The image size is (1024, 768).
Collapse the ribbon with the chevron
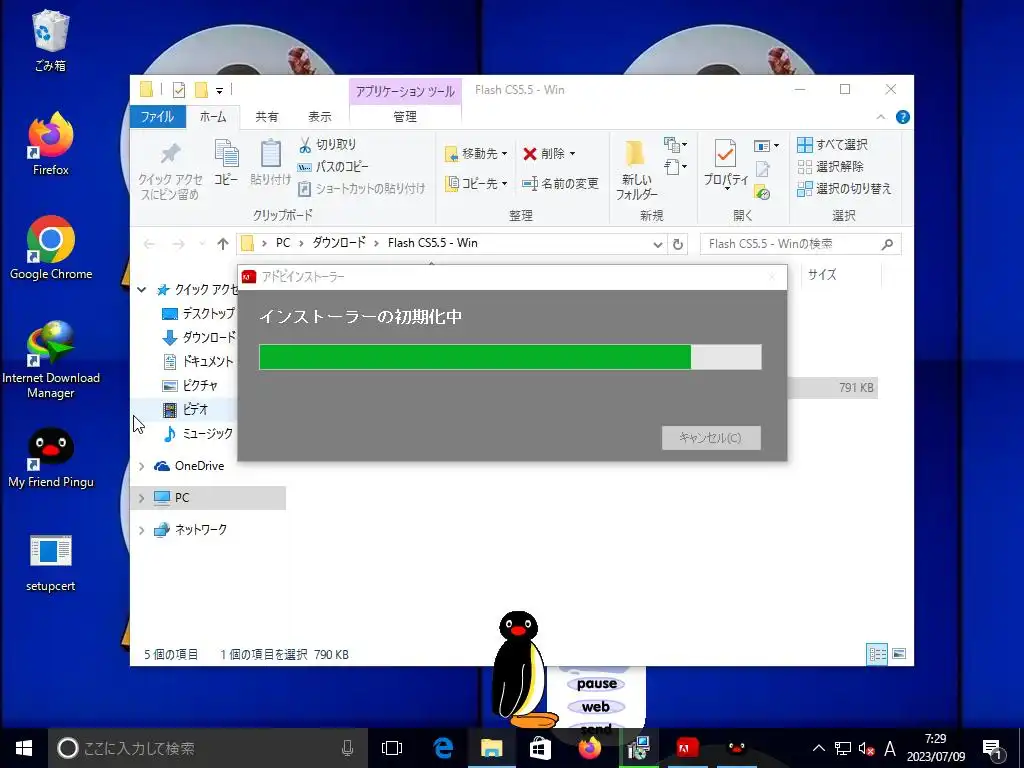880,117
